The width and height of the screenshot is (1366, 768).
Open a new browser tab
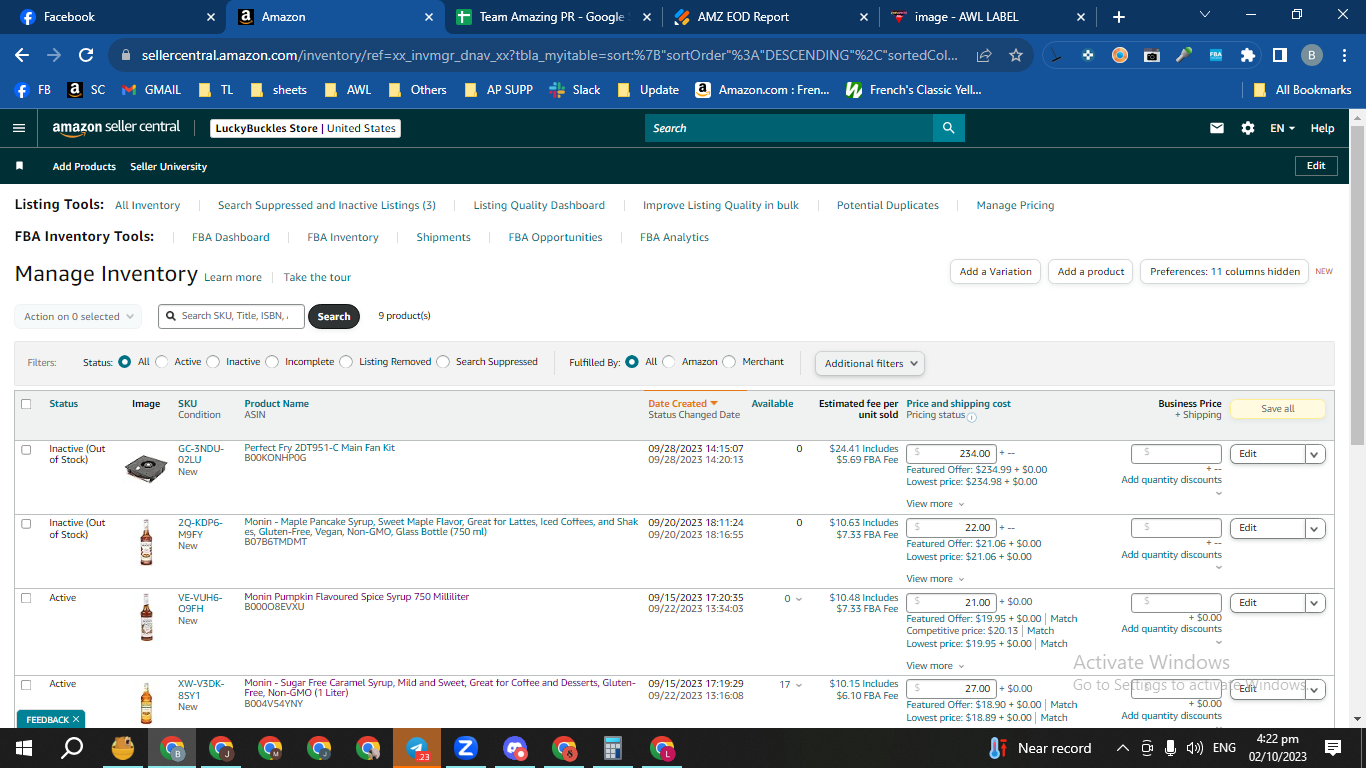(1119, 17)
